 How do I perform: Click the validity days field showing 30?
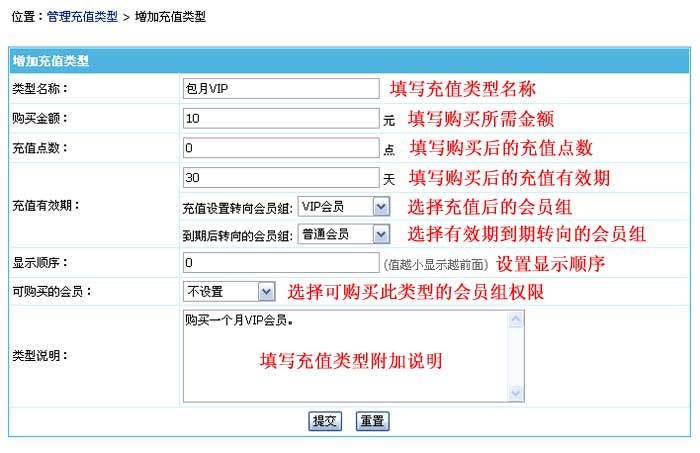(280, 178)
